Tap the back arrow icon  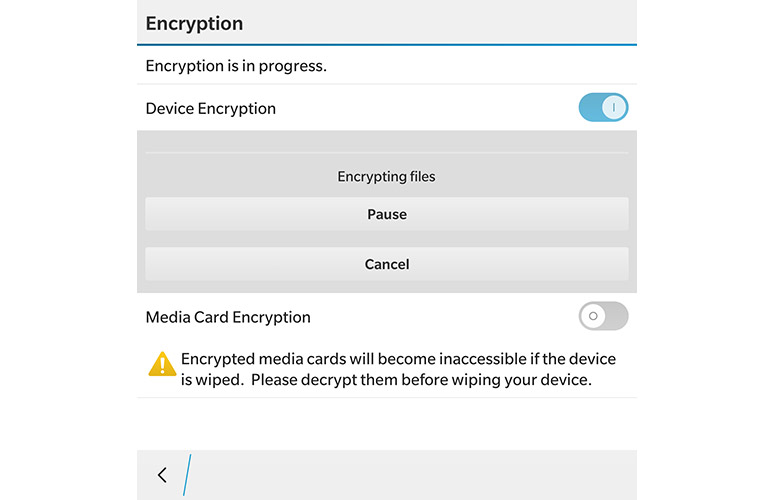[162, 475]
